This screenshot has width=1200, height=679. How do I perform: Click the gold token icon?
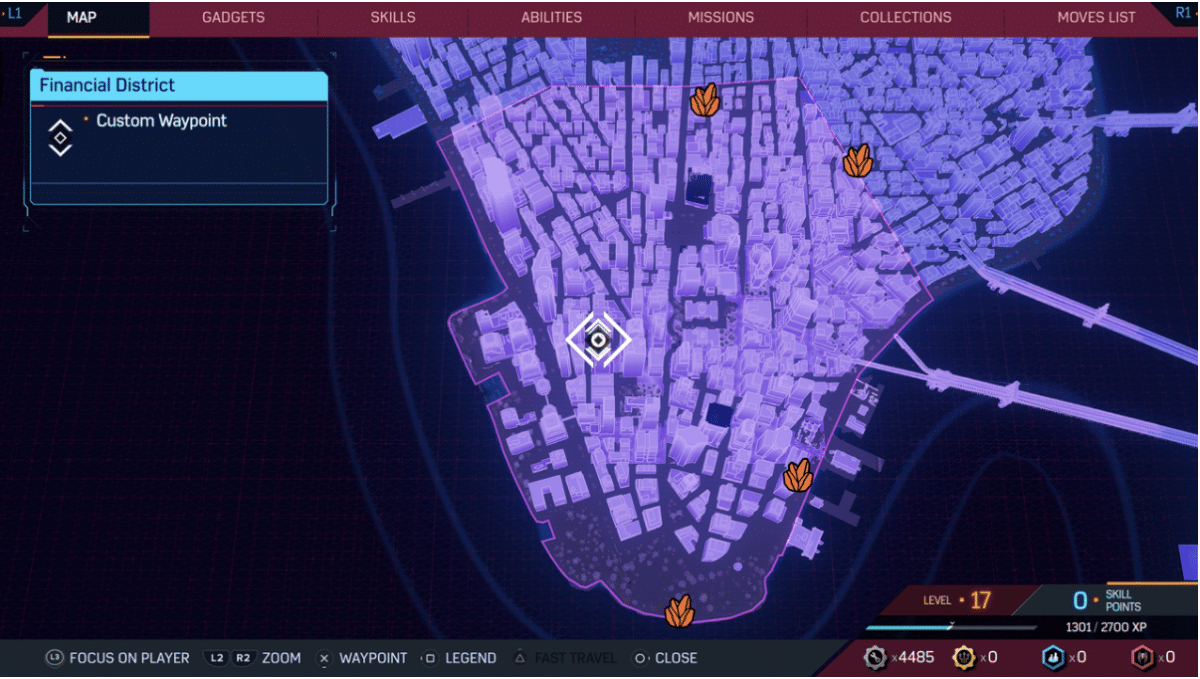[963, 657]
